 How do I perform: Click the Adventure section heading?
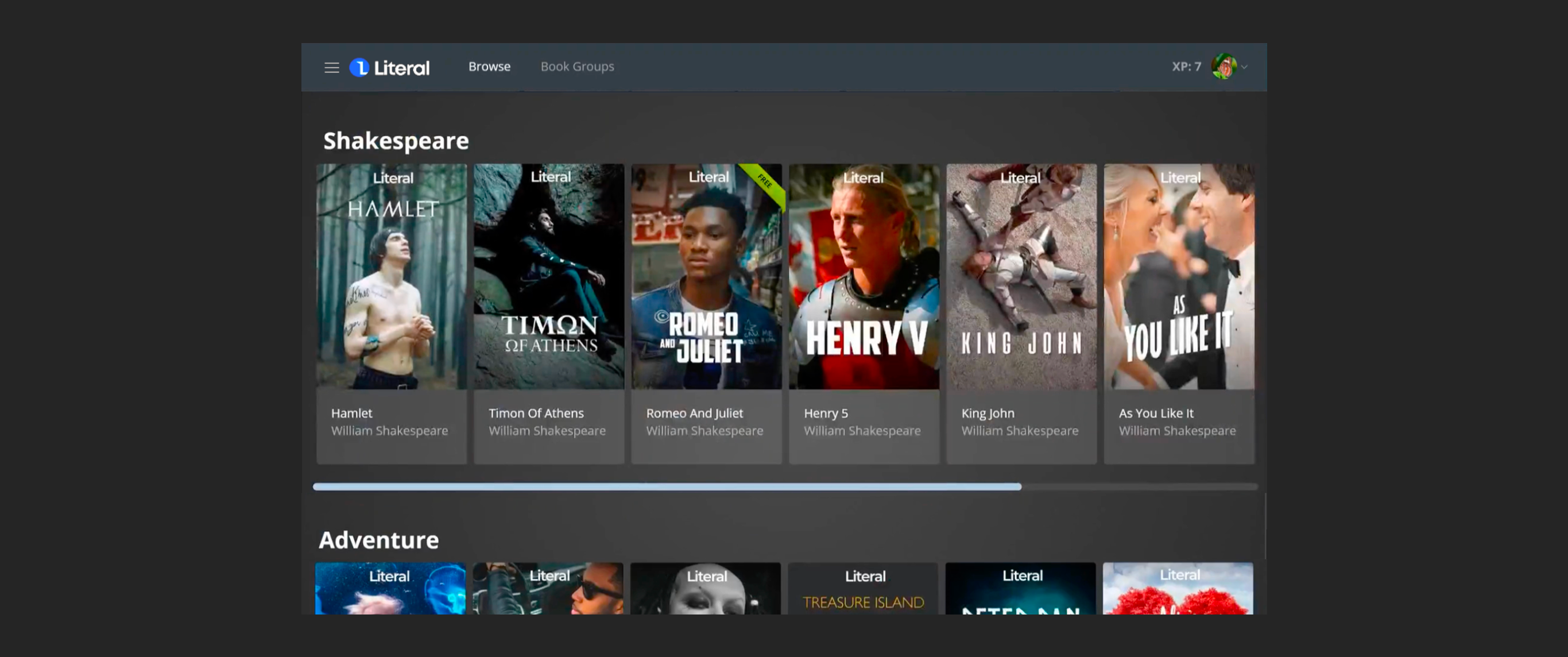tap(378, 540)
